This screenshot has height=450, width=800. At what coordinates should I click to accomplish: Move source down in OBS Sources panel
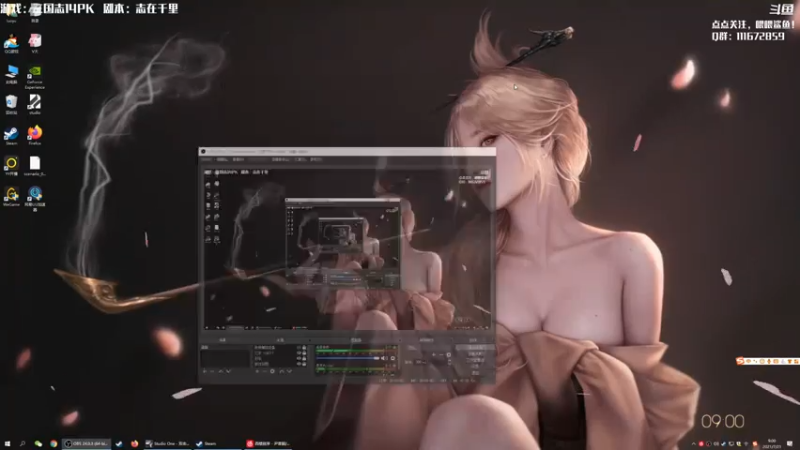289,371
